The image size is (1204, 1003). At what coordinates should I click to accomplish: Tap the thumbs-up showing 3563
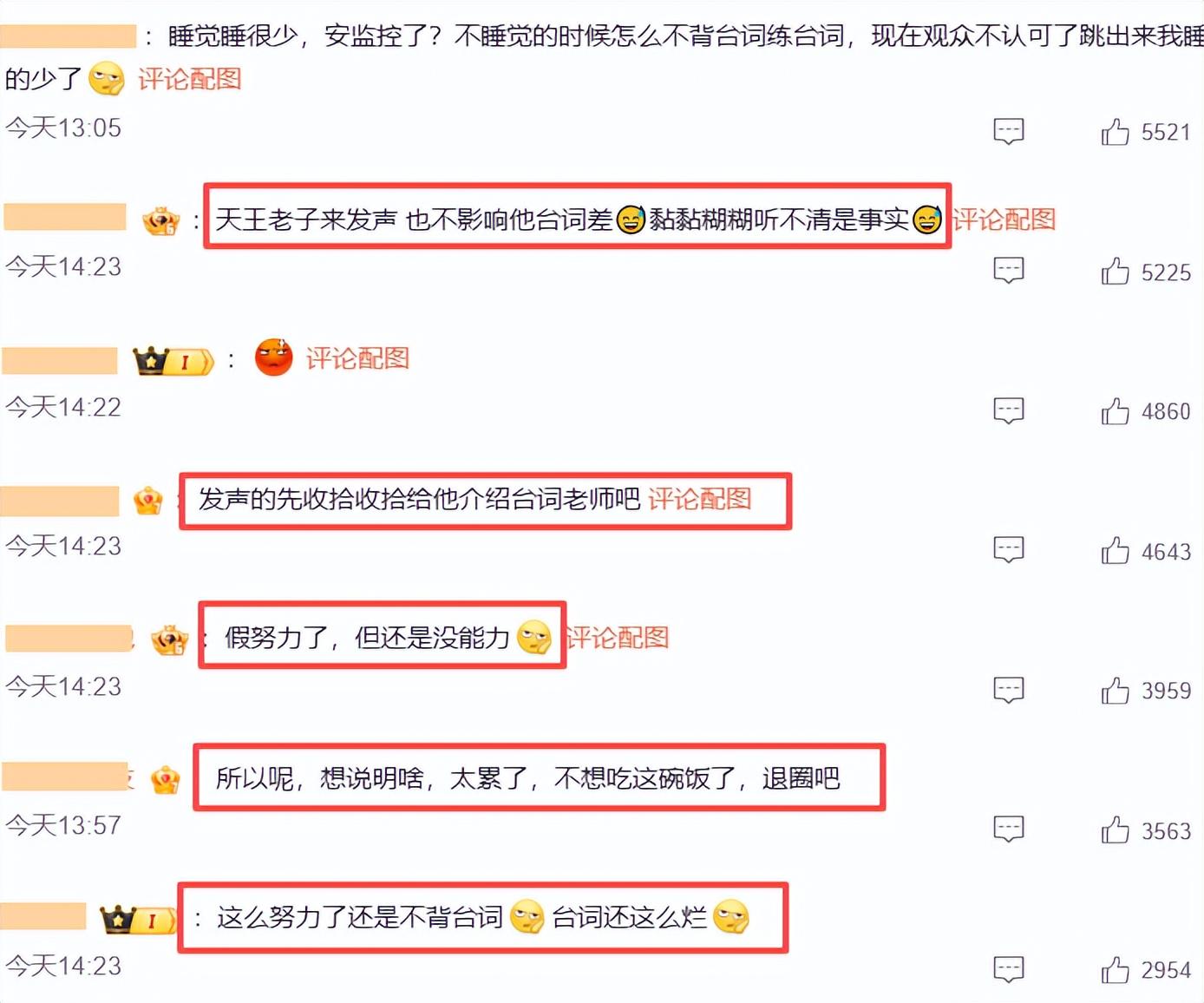tap(1115, 829)
